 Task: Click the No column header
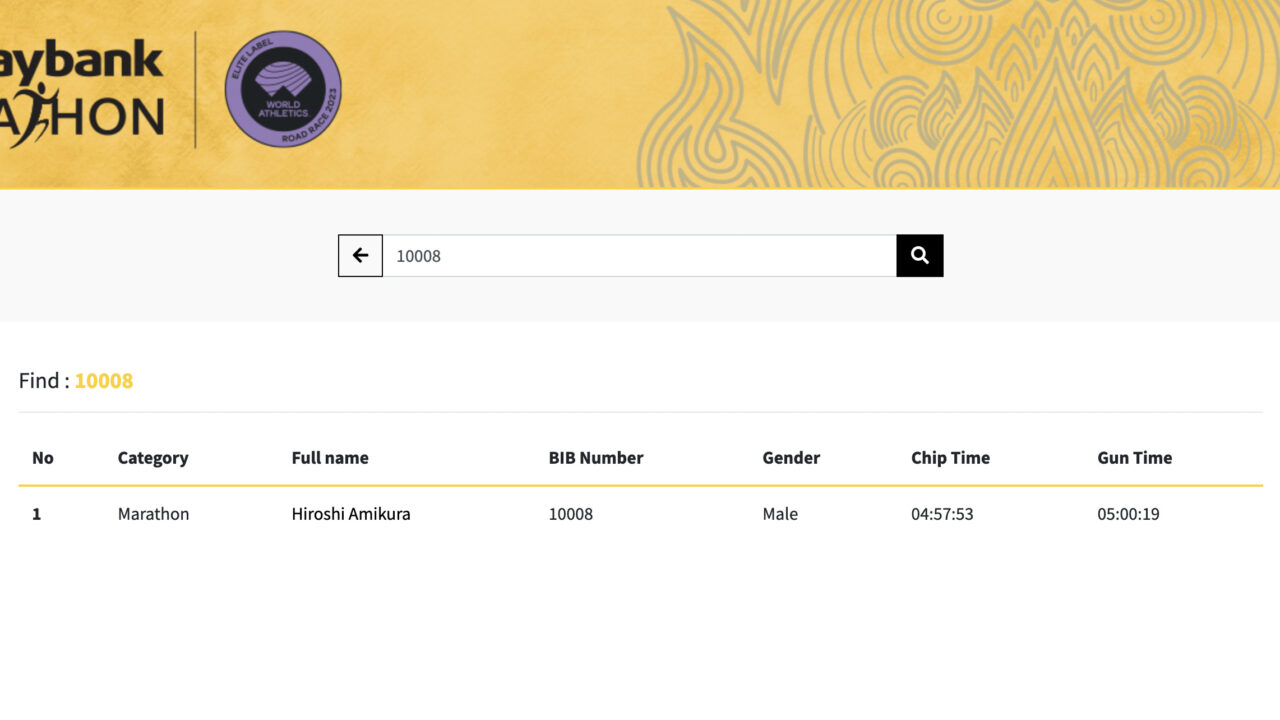[43, 458]
